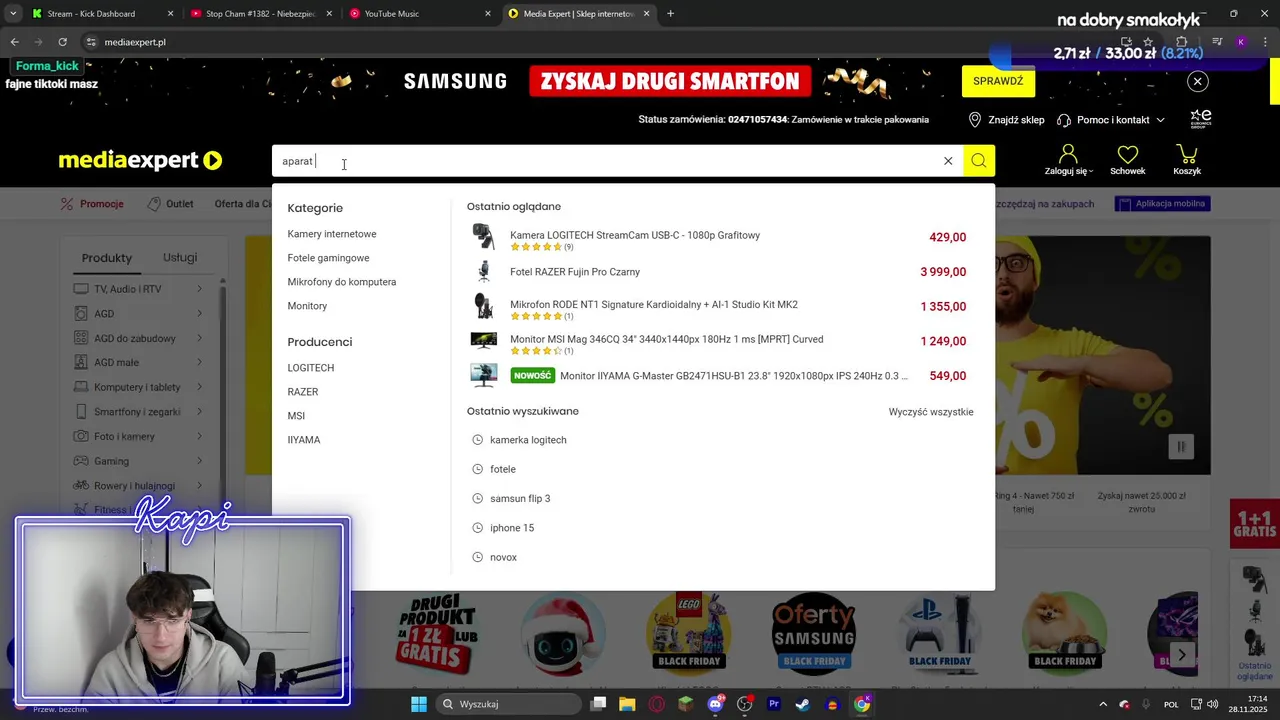View site information icon in address bar
The image size is (1280, 720).
click(x=91, y=42)
